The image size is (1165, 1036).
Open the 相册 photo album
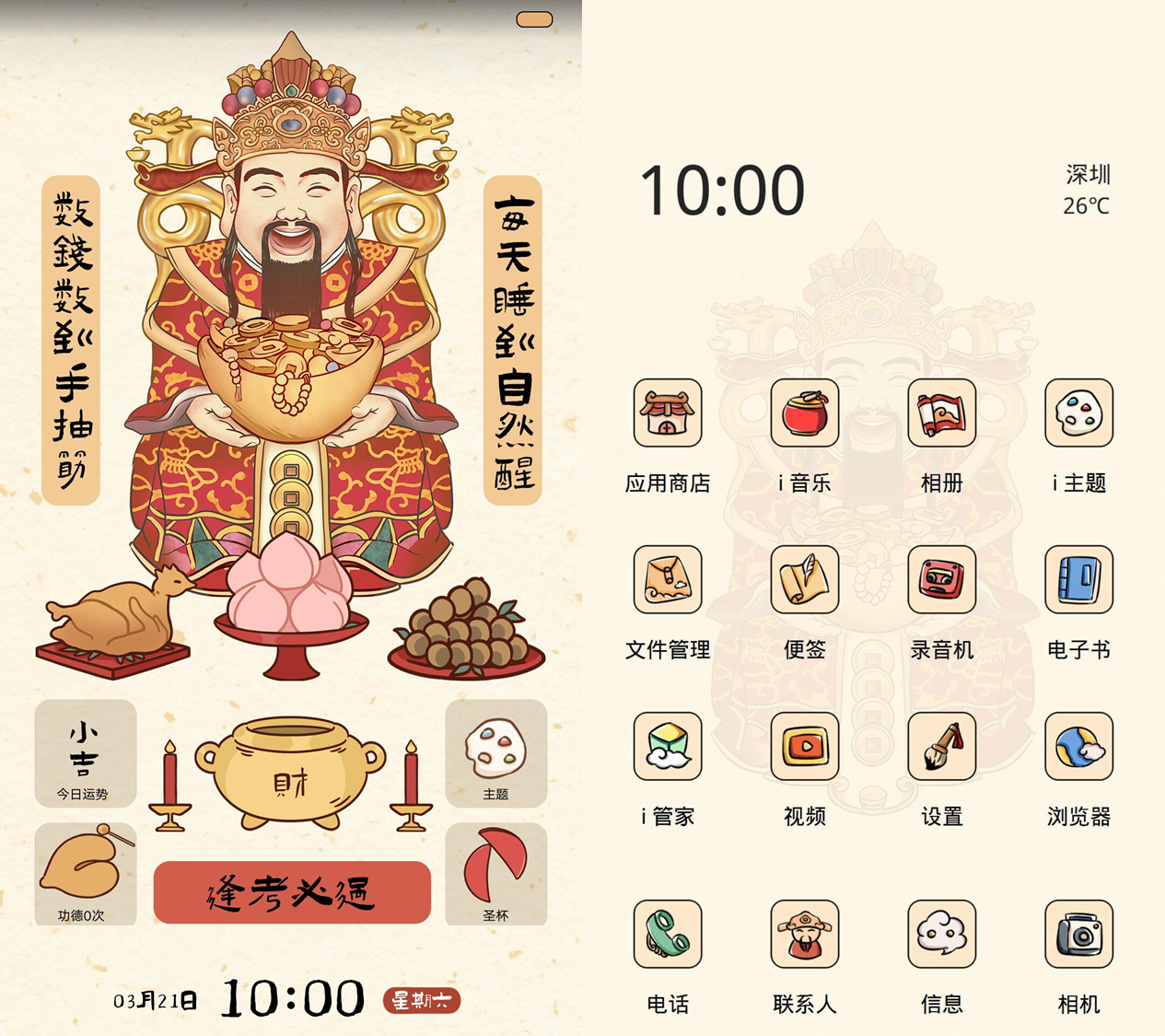942,413
